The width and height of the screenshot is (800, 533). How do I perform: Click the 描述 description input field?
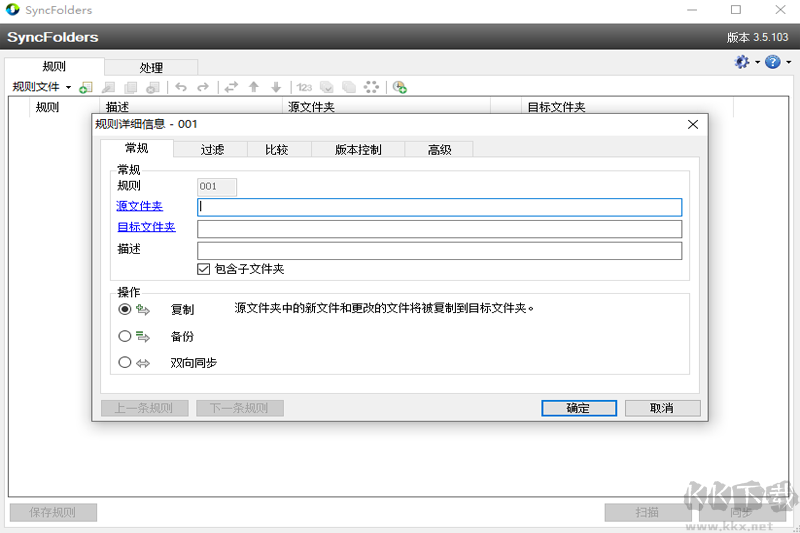439,250
